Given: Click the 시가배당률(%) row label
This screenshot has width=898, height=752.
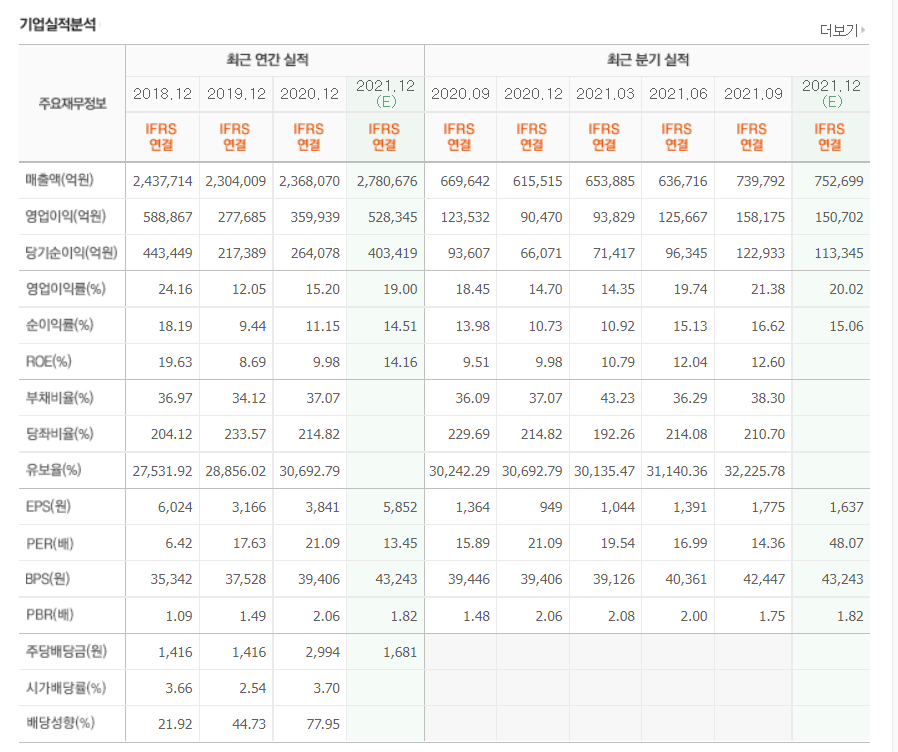Looking at the screenshot, I should coord(66,687).
